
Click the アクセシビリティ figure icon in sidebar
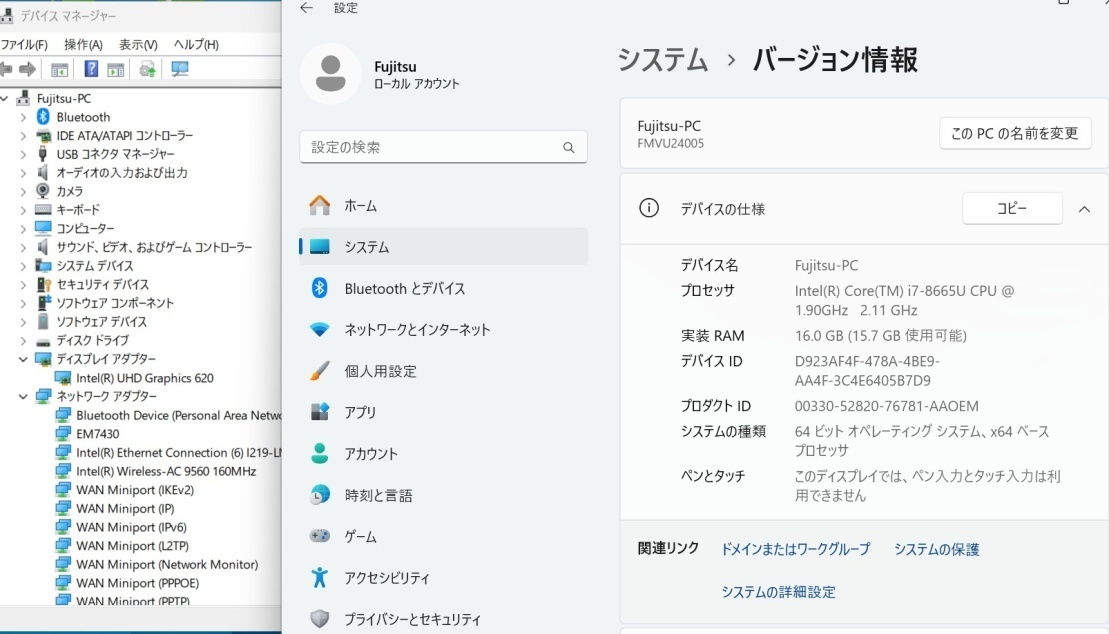[x=320, y=577]
